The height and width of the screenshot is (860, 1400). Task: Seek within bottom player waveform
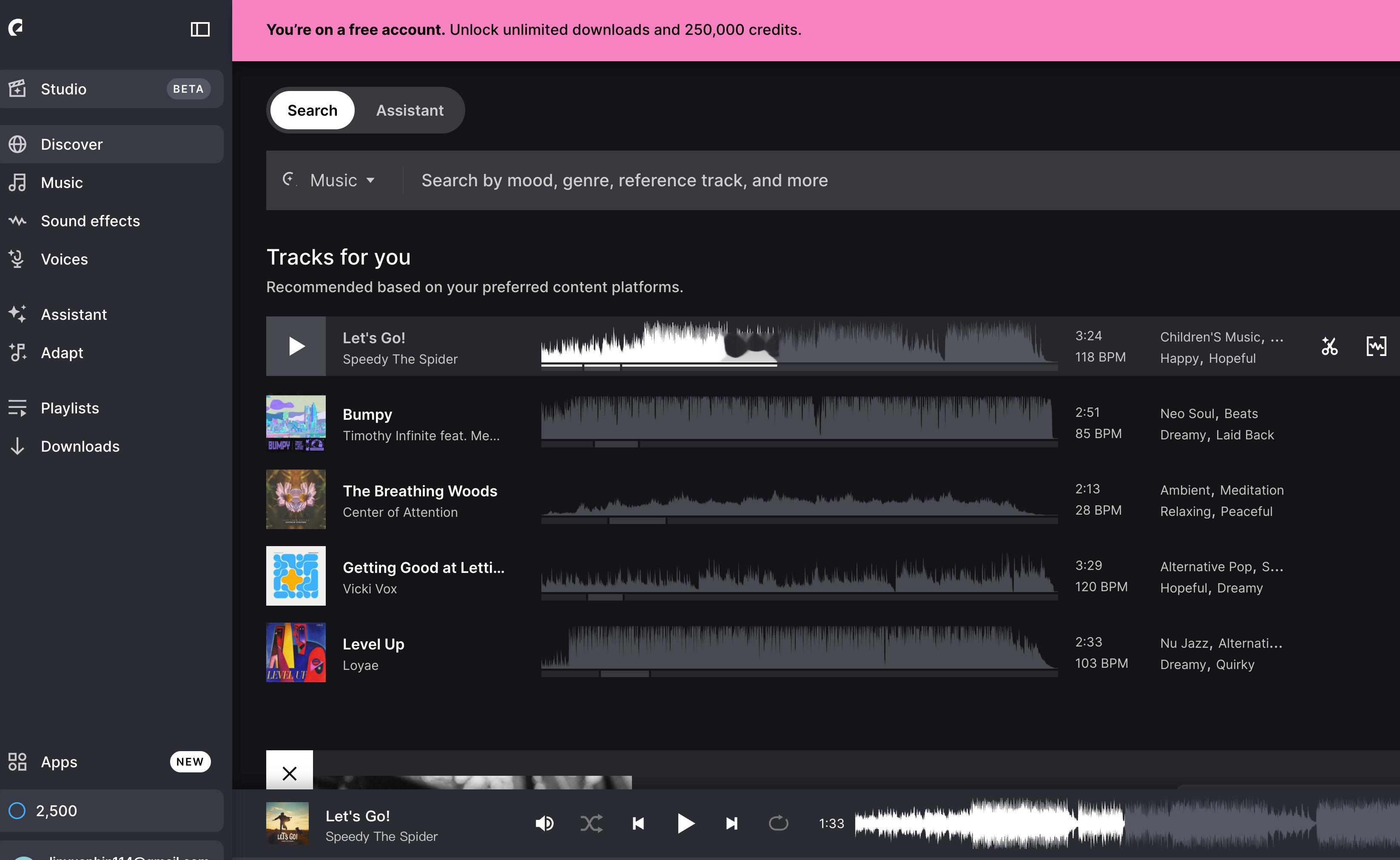[1127, 823]
